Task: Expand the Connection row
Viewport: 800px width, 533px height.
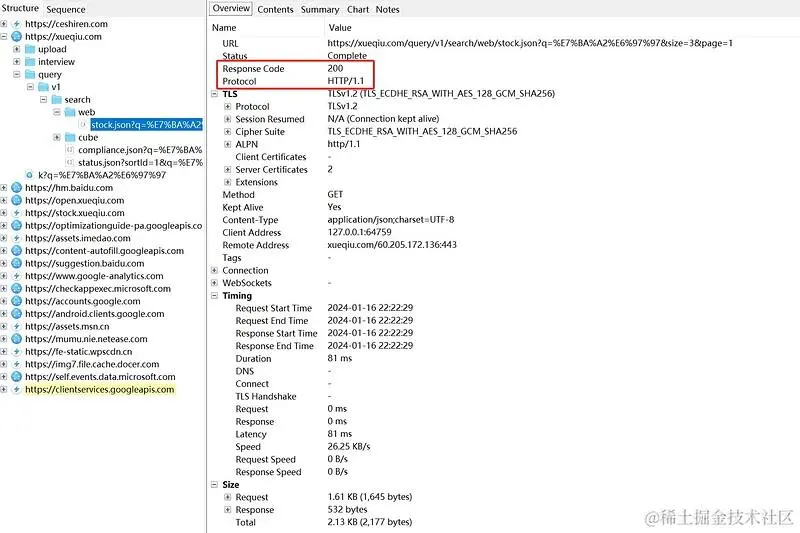Action: point(214,270)
